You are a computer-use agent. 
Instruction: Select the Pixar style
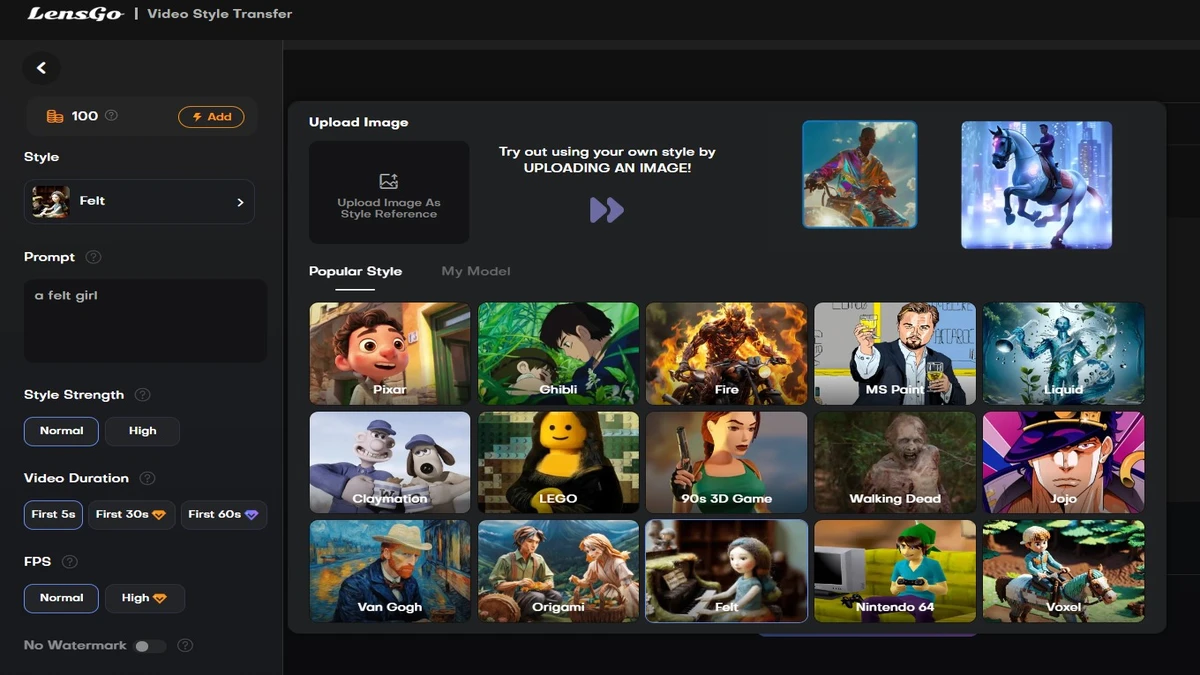[x=390, y=354]
